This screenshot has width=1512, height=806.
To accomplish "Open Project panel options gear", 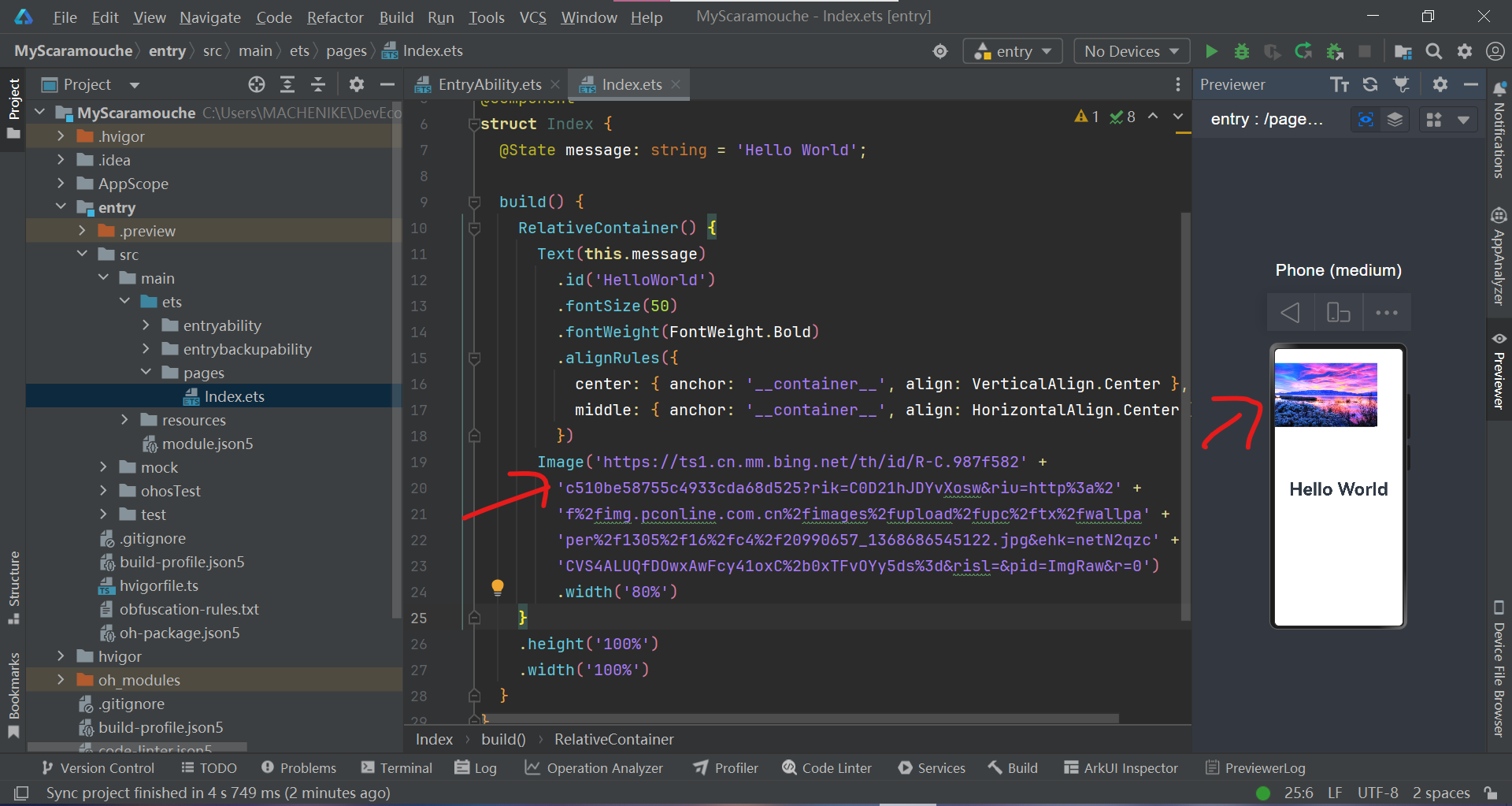I will pos(357,84).
